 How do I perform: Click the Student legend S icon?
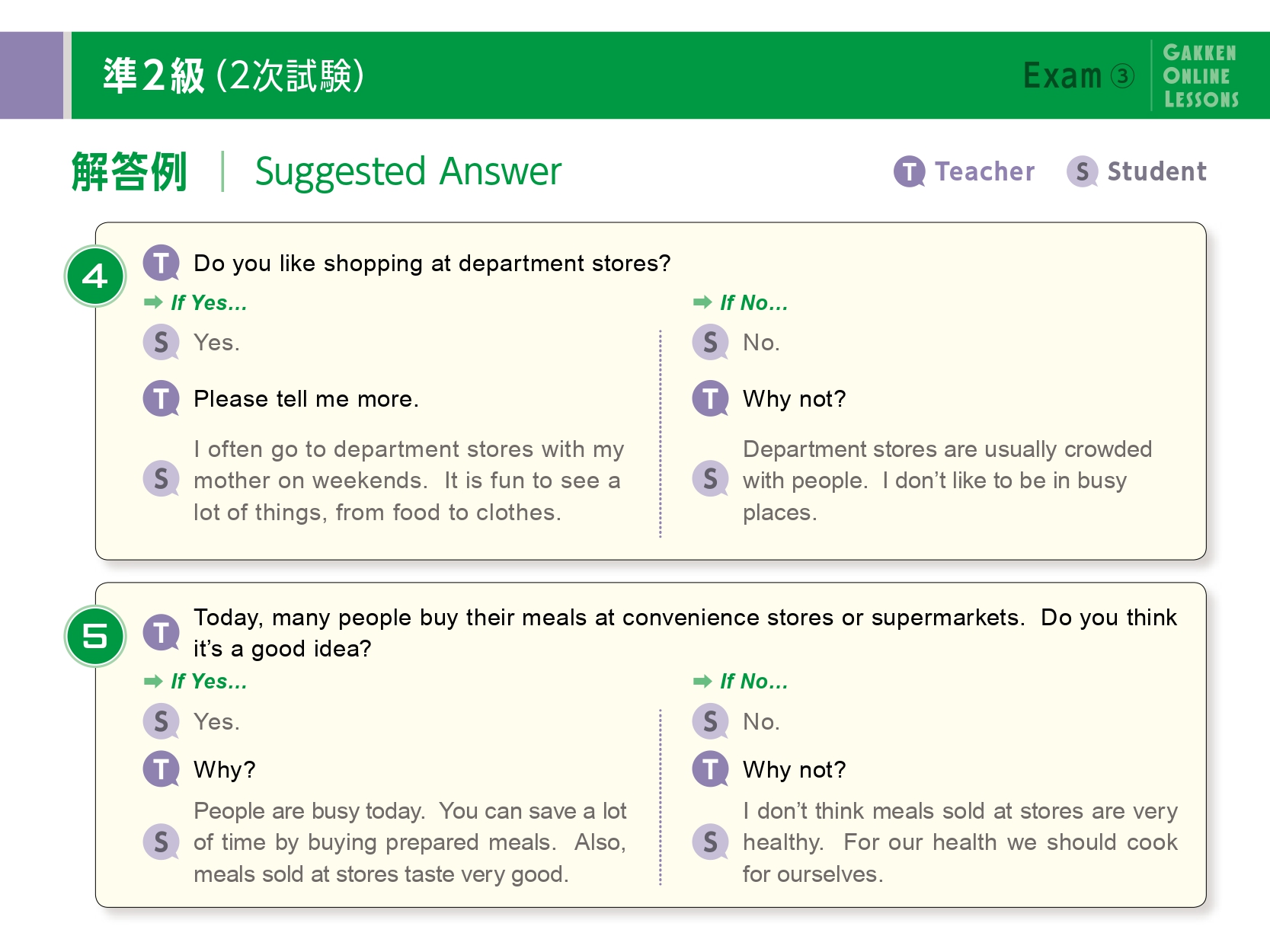coord(1082,171)
